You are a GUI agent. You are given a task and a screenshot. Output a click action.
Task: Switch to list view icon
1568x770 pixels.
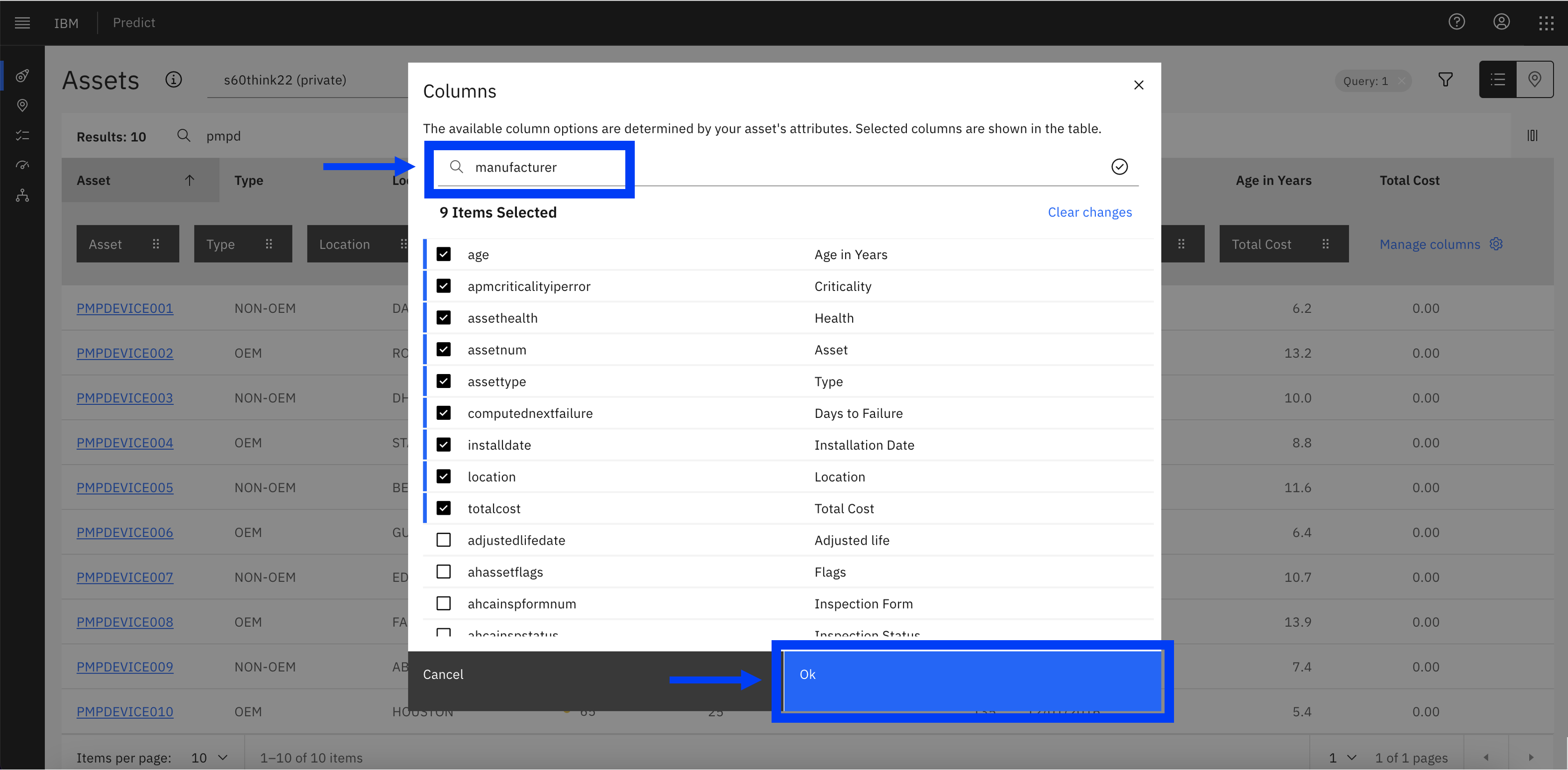pyautogui.click(x=1497, y=79)
